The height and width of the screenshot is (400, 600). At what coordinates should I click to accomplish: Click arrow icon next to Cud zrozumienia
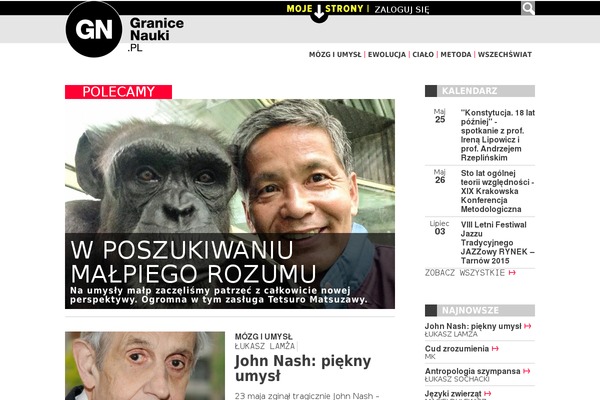pyautogui.click(x=495, y=349)
